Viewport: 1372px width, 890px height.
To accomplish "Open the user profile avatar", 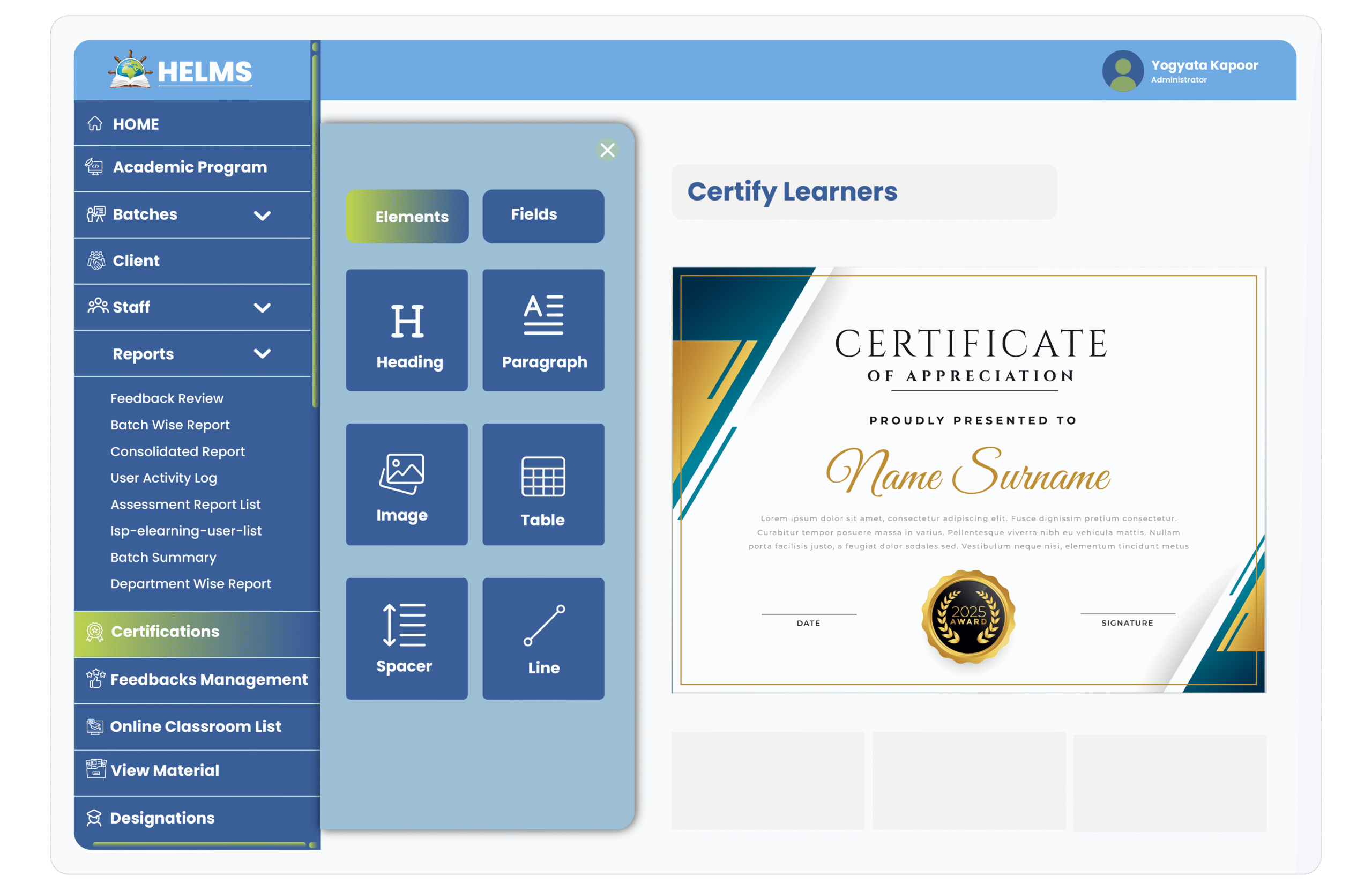I will point(1122,70).
